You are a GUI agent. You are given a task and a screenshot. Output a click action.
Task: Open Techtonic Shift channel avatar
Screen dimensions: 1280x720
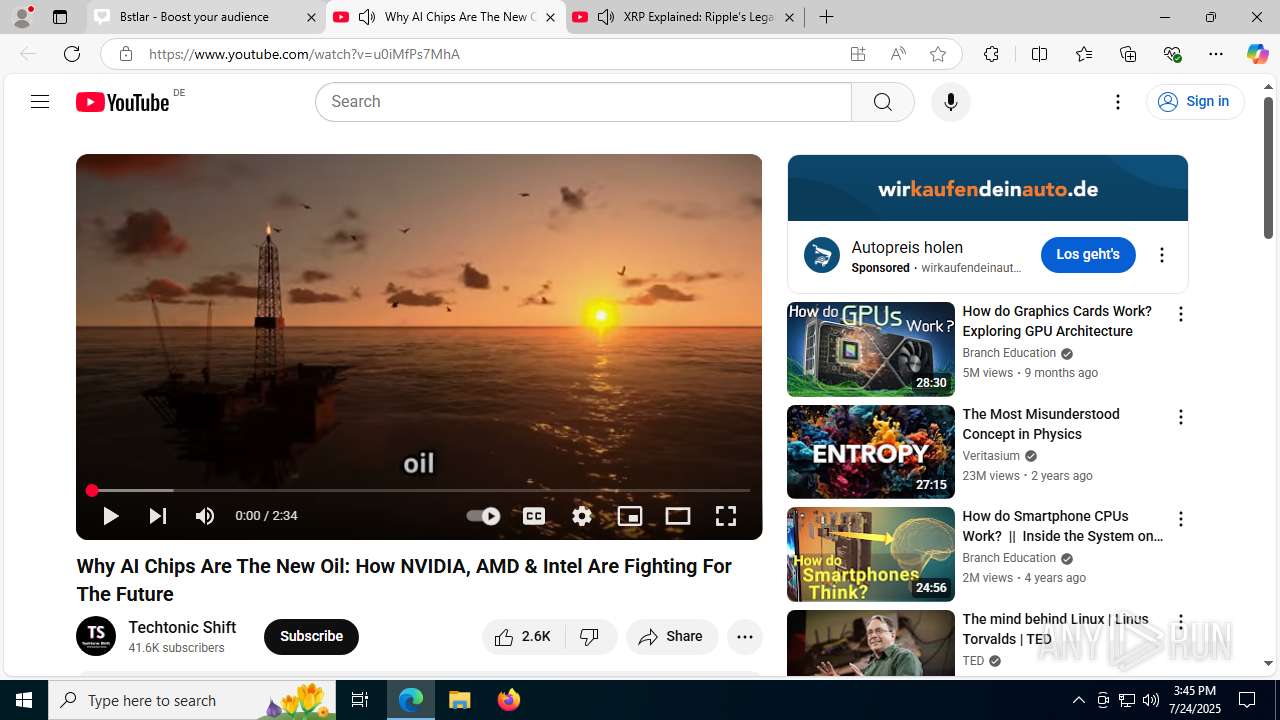(x=96, y=636)
